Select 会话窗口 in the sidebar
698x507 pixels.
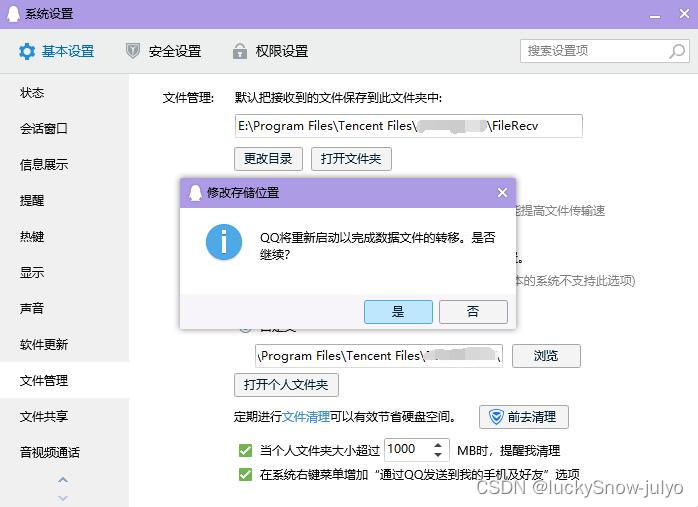coord(65,129)
